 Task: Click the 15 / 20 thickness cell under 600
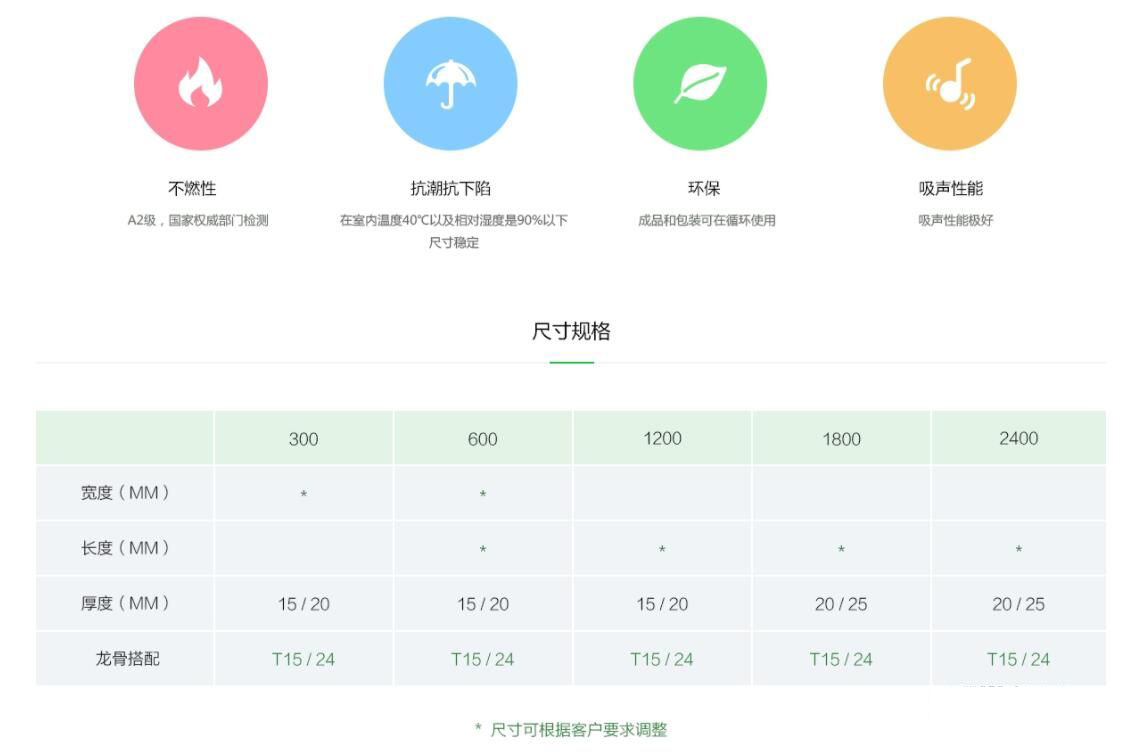click(x=482, y=604)
